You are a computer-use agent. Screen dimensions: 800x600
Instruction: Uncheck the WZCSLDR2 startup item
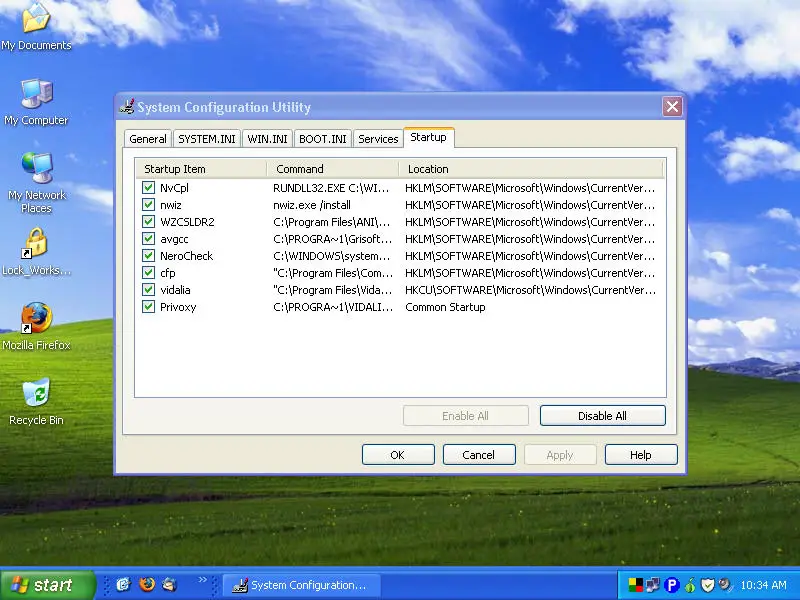(148, 221)
